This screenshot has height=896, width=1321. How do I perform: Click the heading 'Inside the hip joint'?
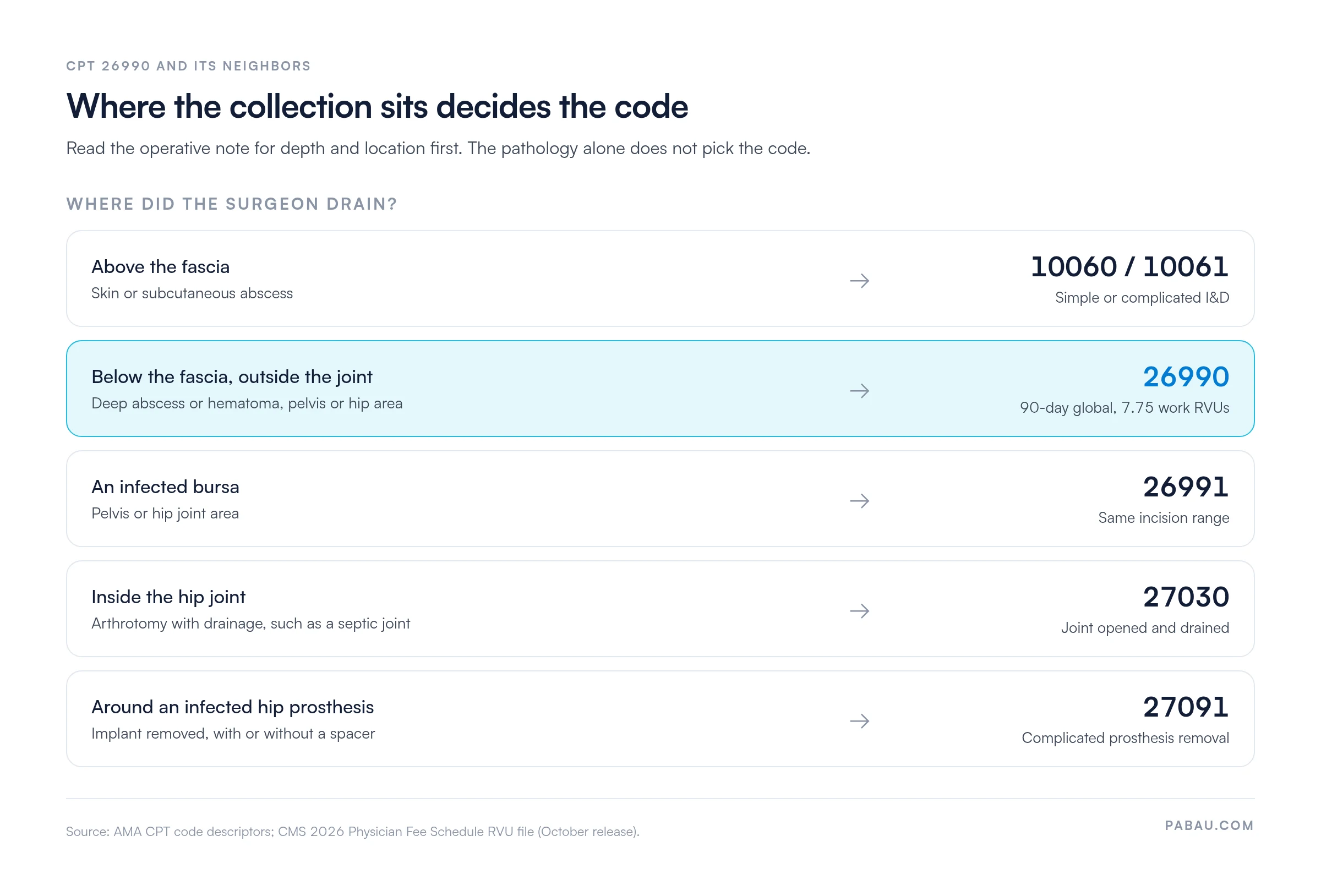pos(168,598)
